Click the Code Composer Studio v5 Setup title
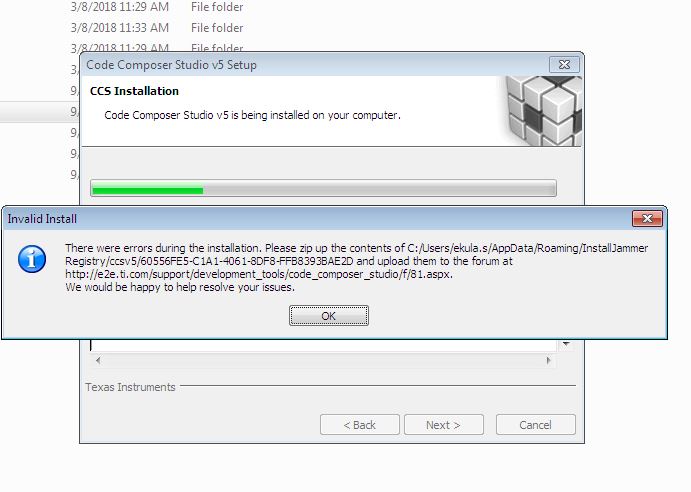Viewport: 691px width, 492px height. coord(171,65)
